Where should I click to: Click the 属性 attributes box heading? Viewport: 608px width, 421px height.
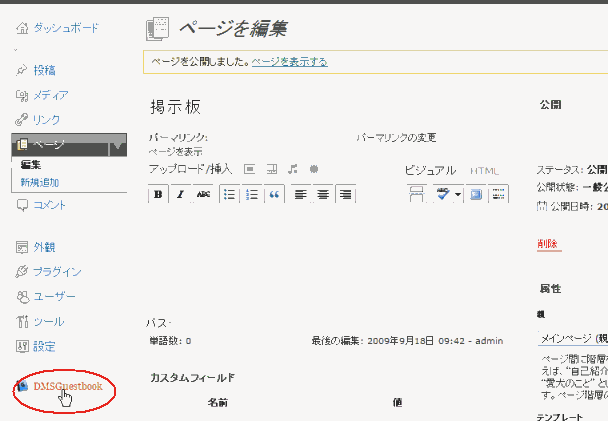551,288
